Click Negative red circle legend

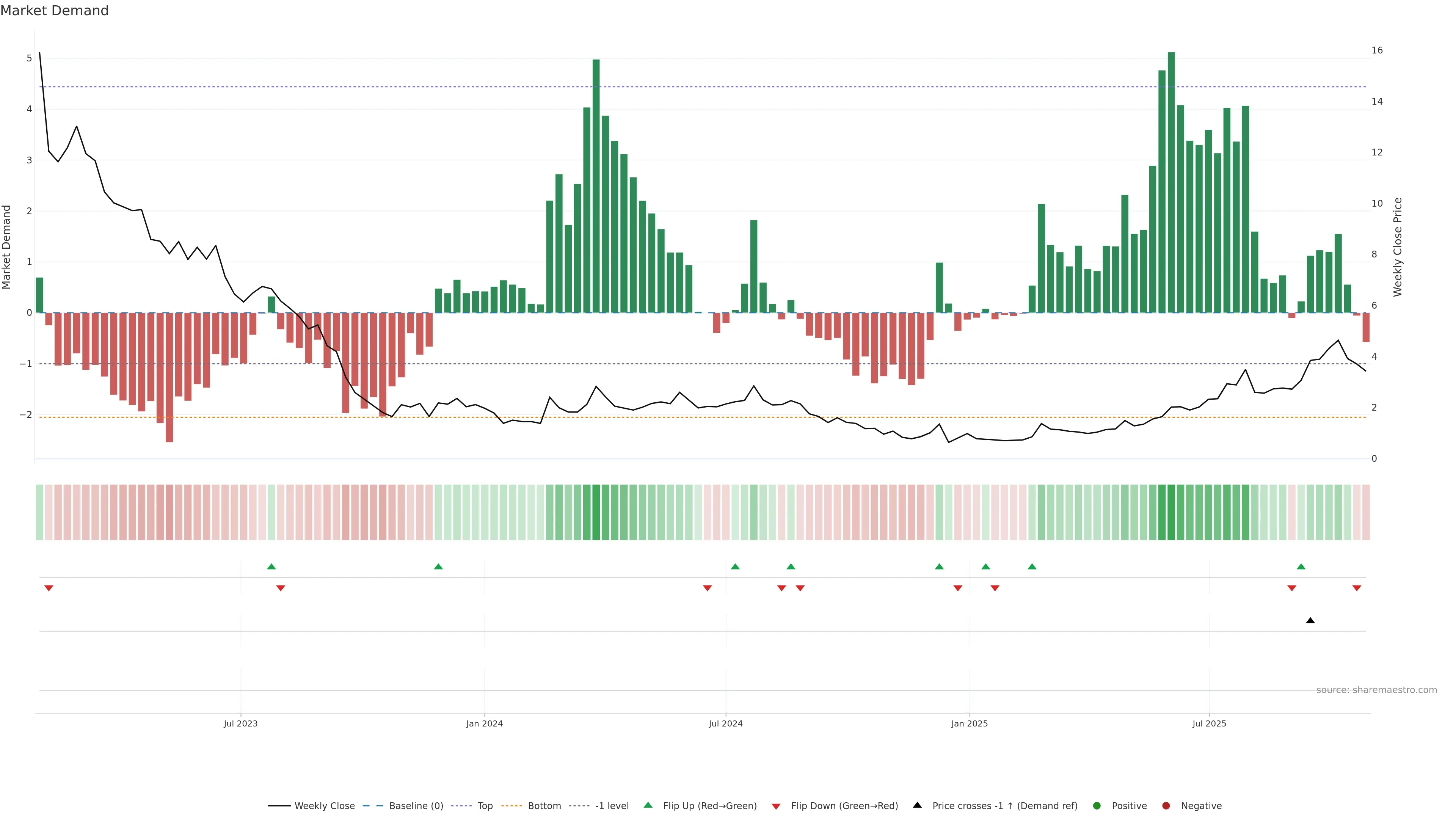pyautogui.click(x=1166, y=806)
